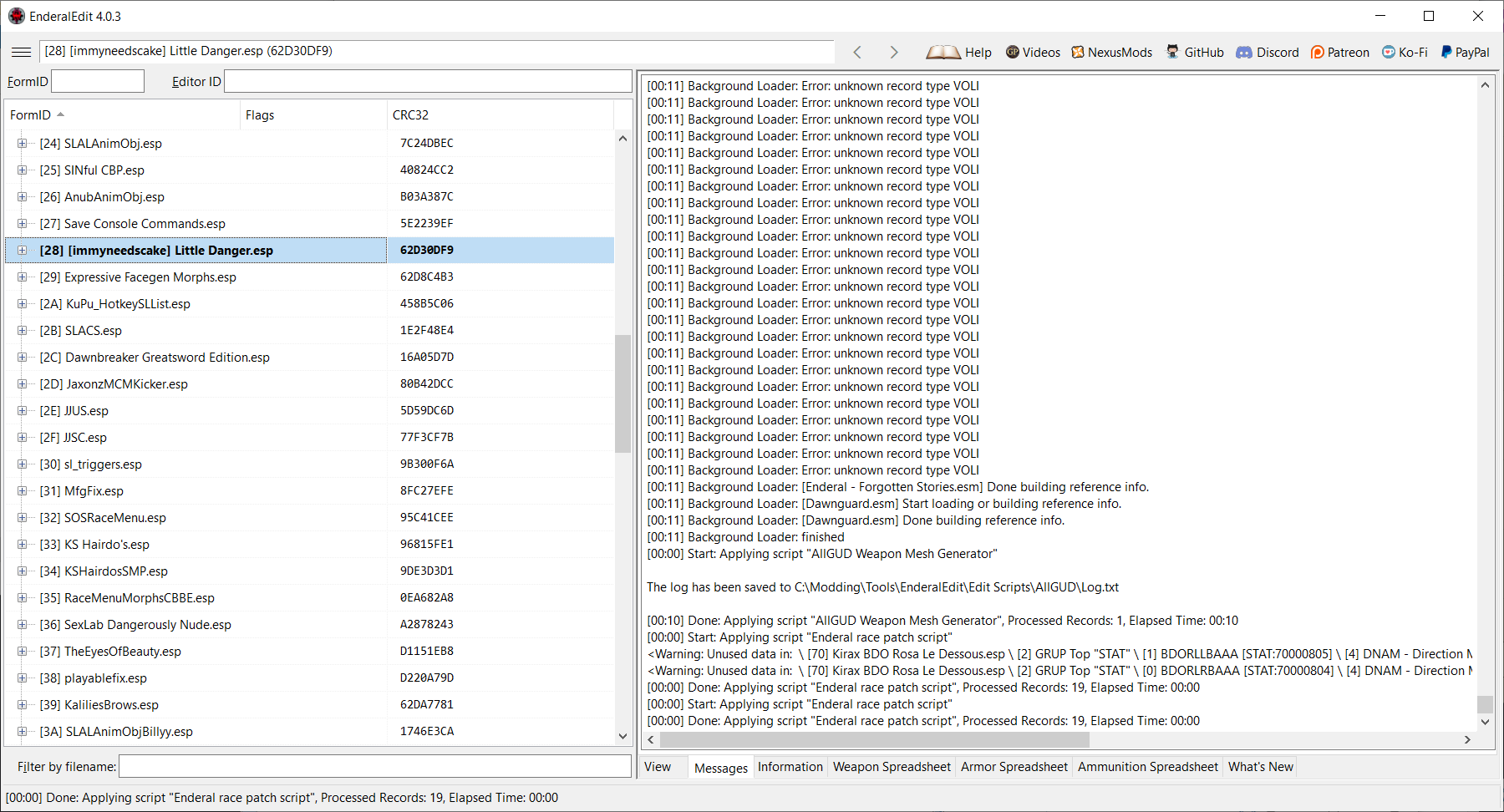The image size is (1504, 812).
Task: Navigate forward with right arrow
Action: (894, 52)
